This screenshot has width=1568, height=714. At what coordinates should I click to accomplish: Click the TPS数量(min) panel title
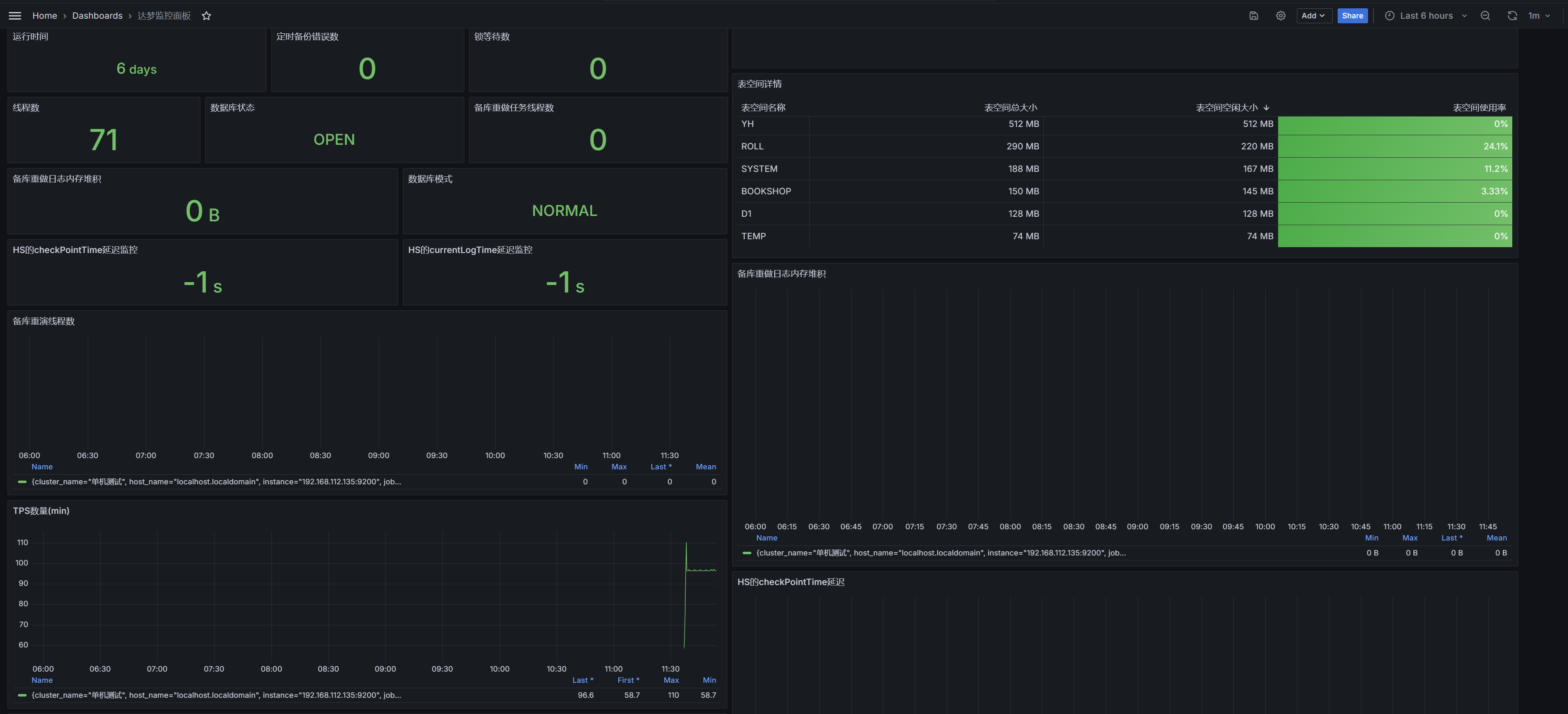pos(42,511)
